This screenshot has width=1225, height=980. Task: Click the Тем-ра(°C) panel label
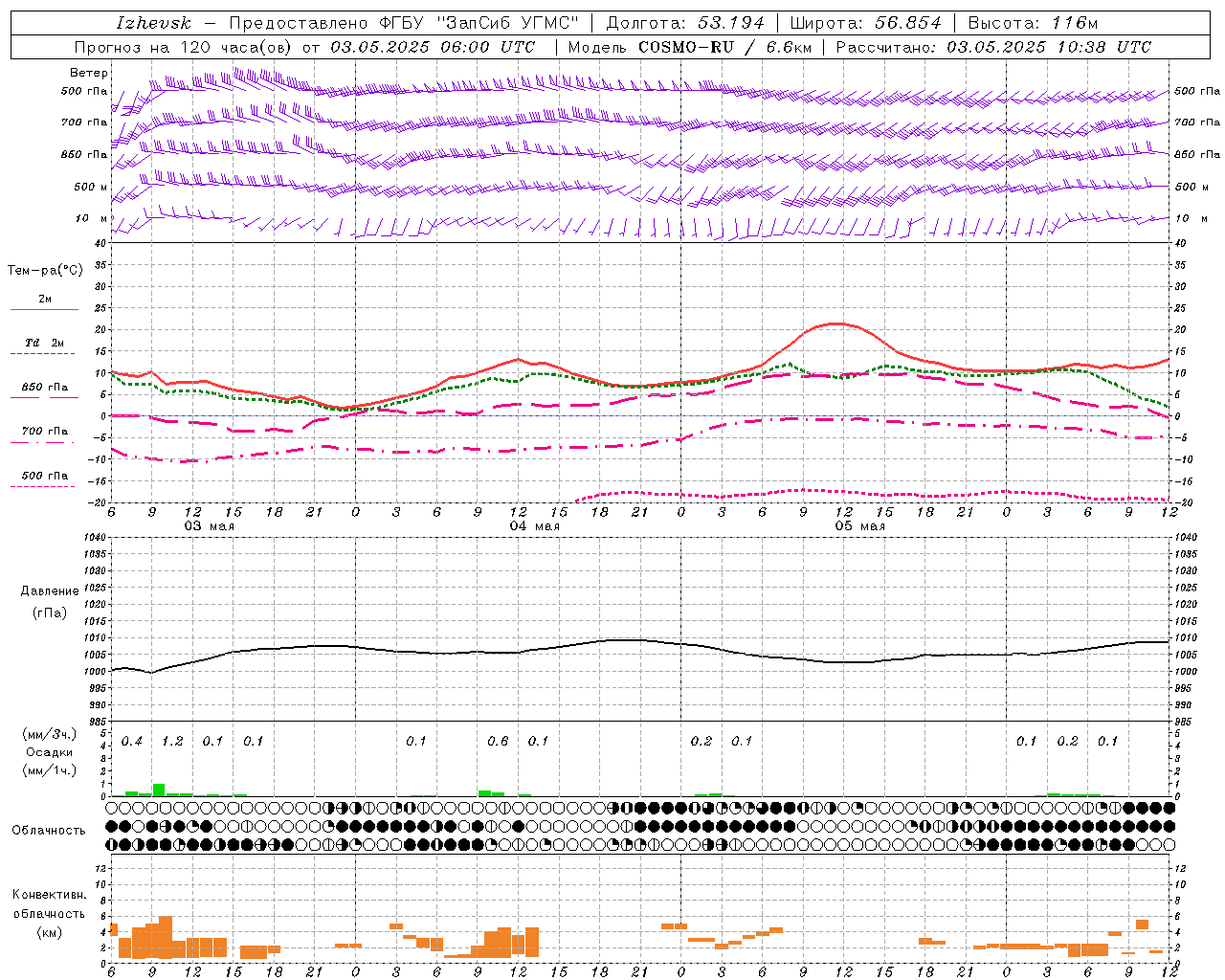pos(45,271)
